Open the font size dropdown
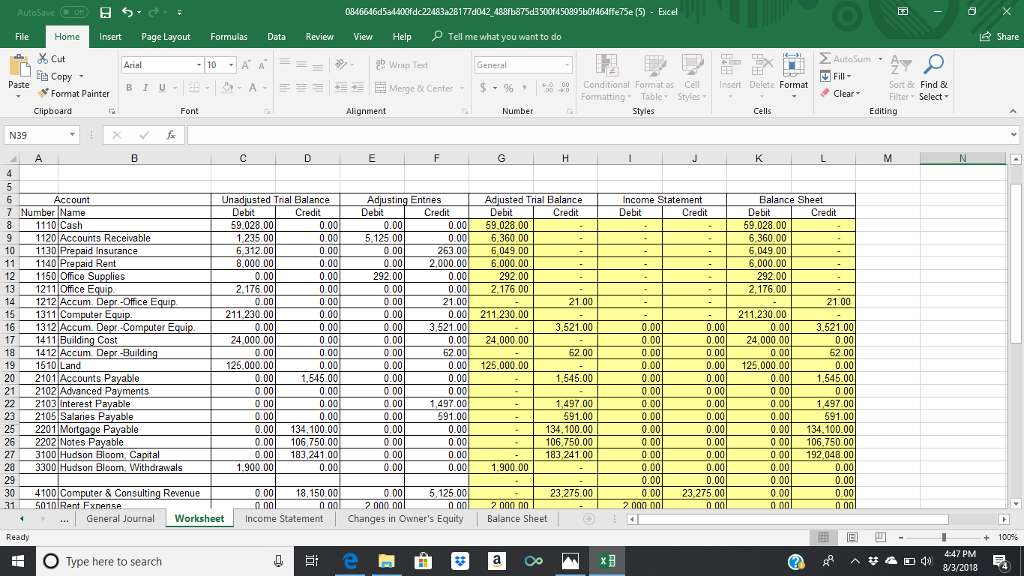The image size is (1024, 576). click(230, 64)
